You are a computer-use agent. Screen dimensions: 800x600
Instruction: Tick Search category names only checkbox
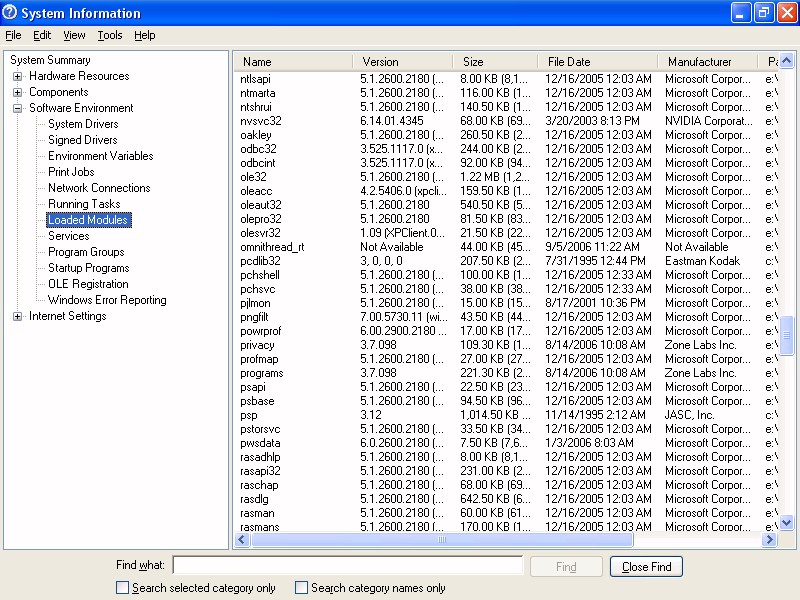coord(301,588)
